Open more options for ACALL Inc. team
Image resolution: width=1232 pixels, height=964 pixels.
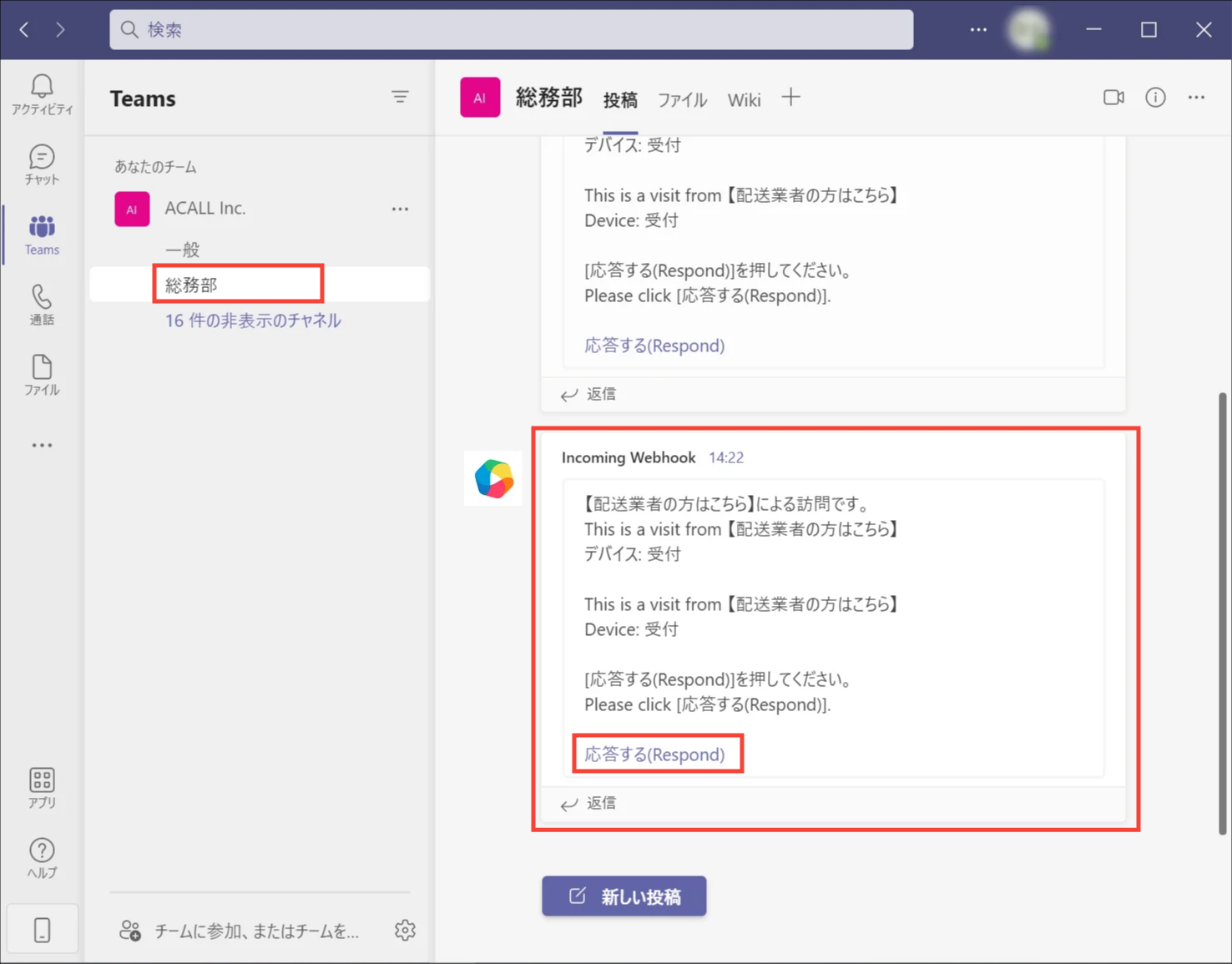point(400,209)
